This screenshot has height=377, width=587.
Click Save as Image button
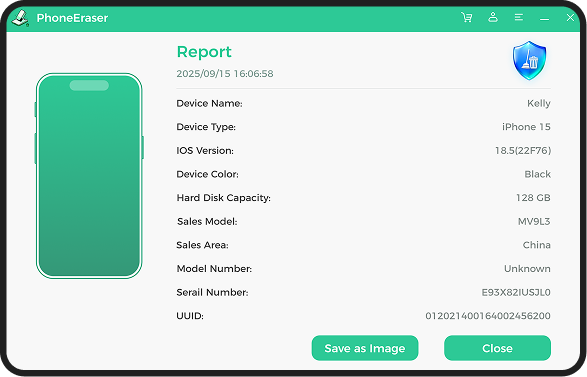tap(365, 348)
